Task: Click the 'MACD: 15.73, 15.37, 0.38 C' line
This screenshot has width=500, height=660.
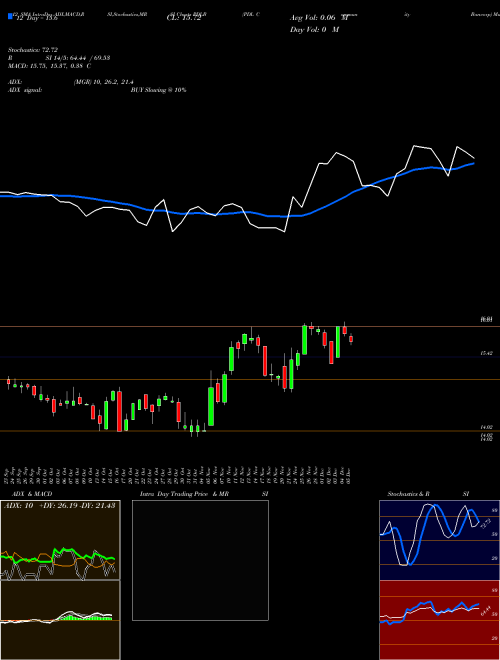Action: coord(49,66)
